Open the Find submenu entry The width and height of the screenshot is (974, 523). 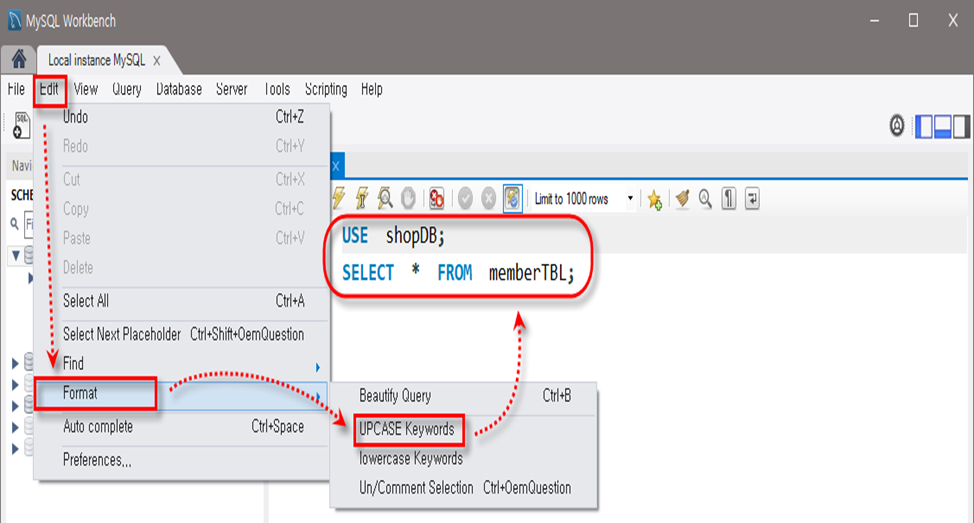[181, 364]
